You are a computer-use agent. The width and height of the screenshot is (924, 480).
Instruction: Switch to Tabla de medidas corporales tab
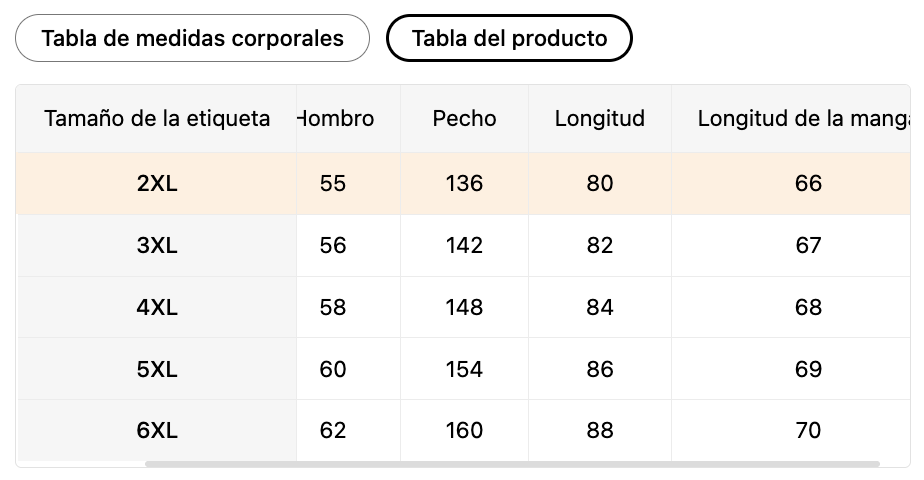(192, 38)
